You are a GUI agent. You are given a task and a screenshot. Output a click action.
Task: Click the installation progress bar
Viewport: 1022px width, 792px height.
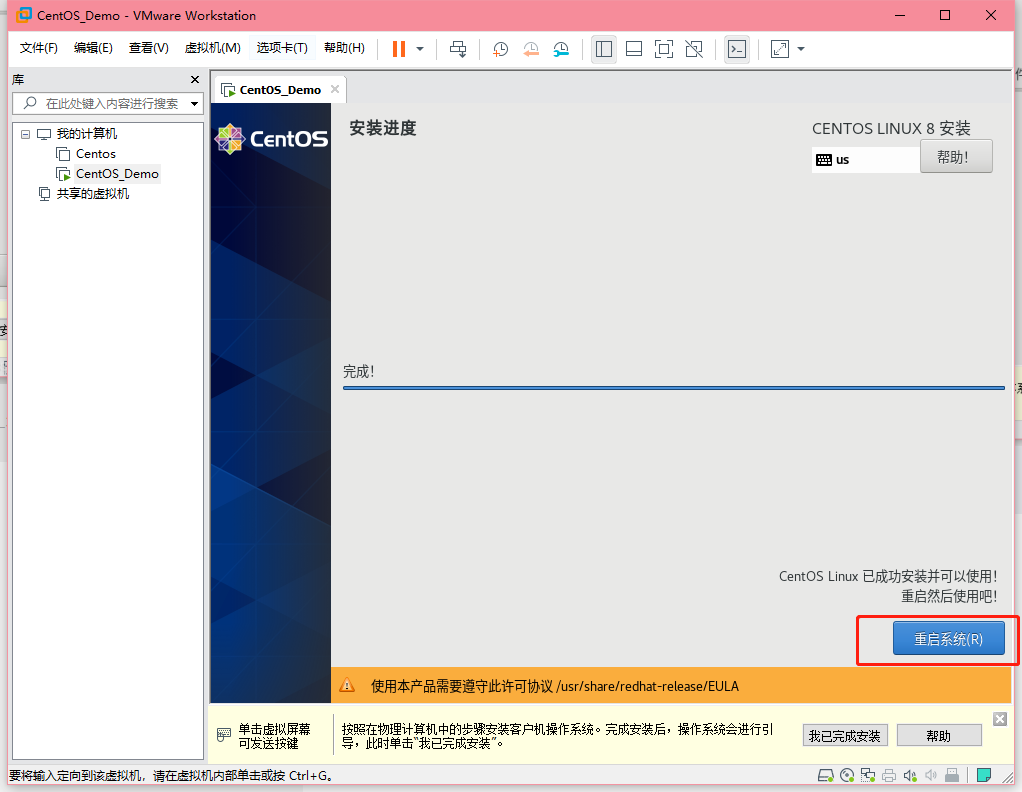click(673, 388)
